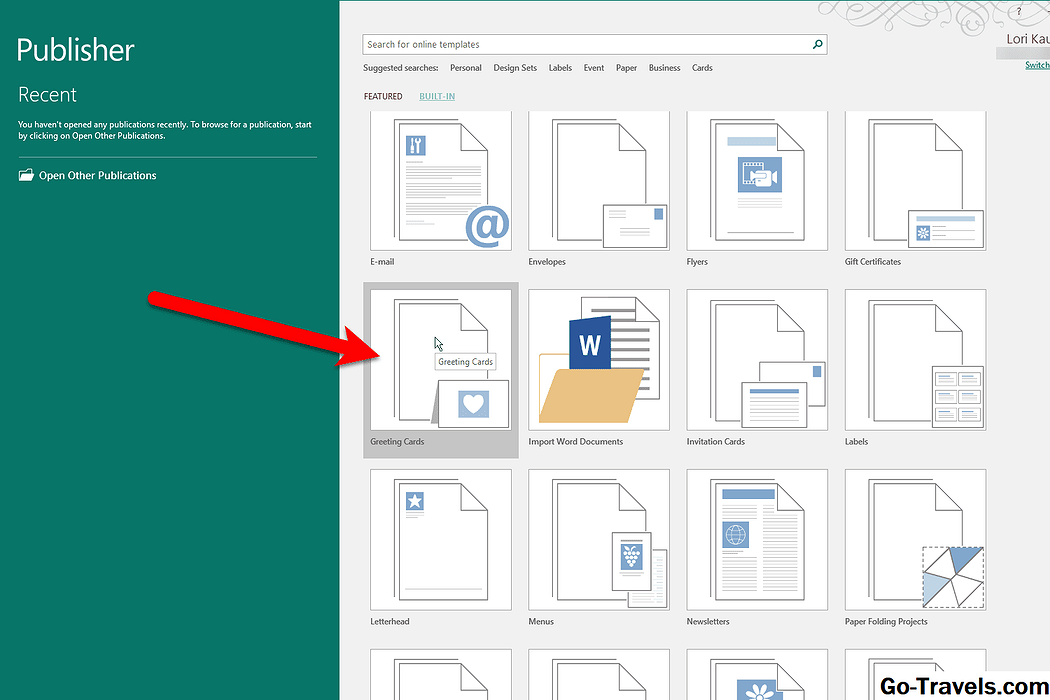Choose the Labels suggested search link
This screenshot has width=1050, height=700.
point(560,68)
